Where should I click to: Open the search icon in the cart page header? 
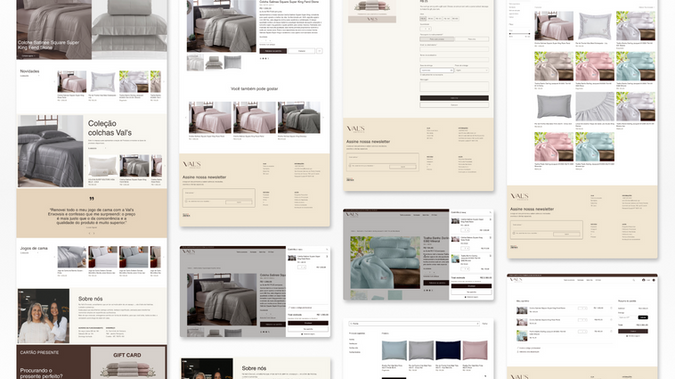click(x=634, y=280)
